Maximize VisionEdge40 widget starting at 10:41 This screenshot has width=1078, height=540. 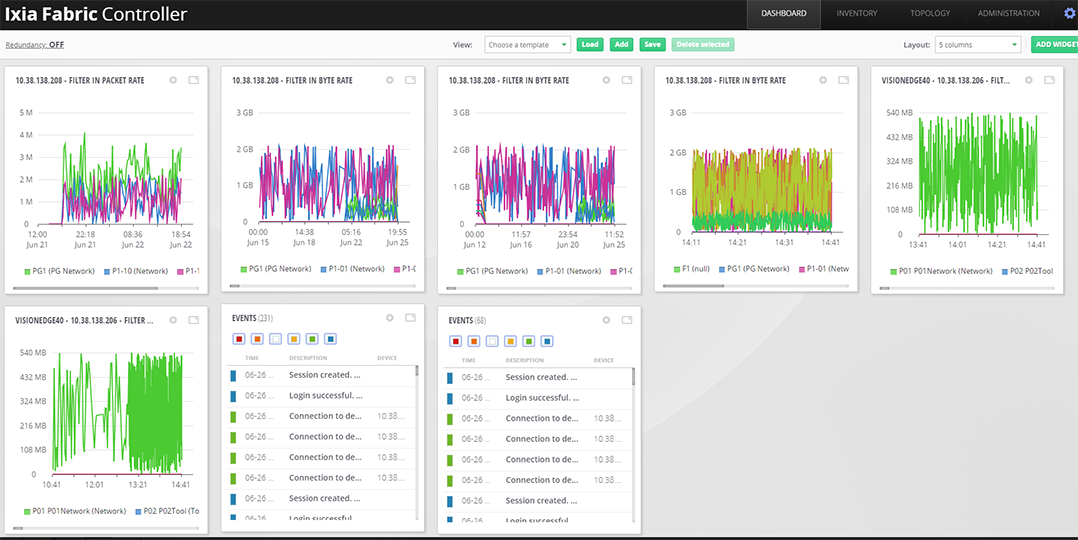(194, 320)
